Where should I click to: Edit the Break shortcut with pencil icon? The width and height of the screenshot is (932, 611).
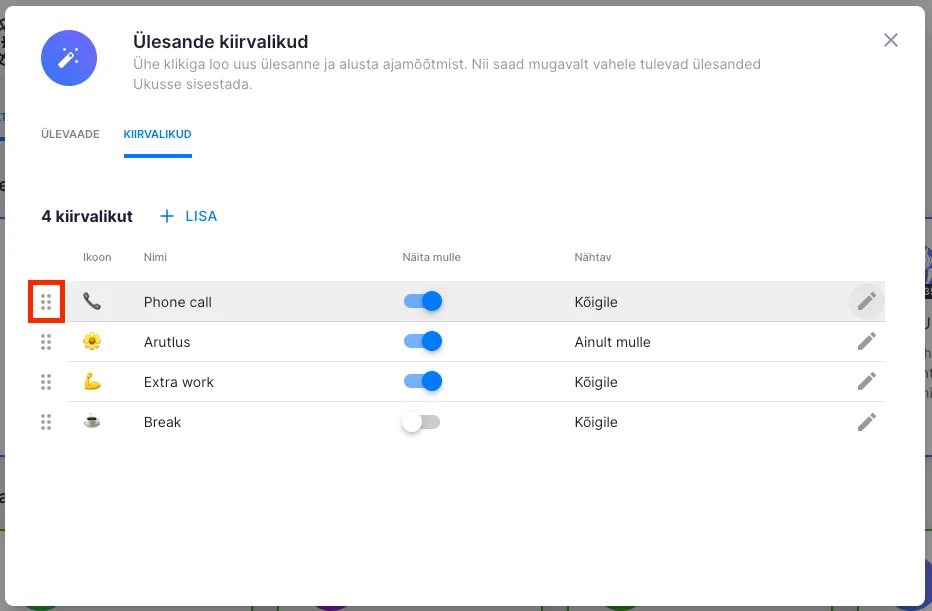pyautogui.click(x=866, y=422)
